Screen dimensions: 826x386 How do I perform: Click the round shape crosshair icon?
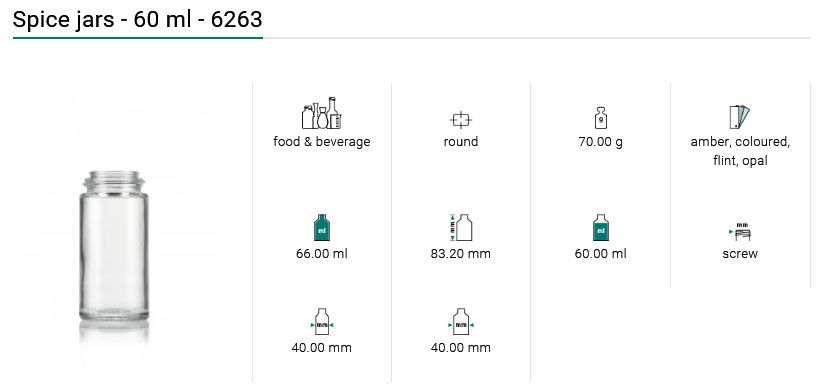(460, 120)
